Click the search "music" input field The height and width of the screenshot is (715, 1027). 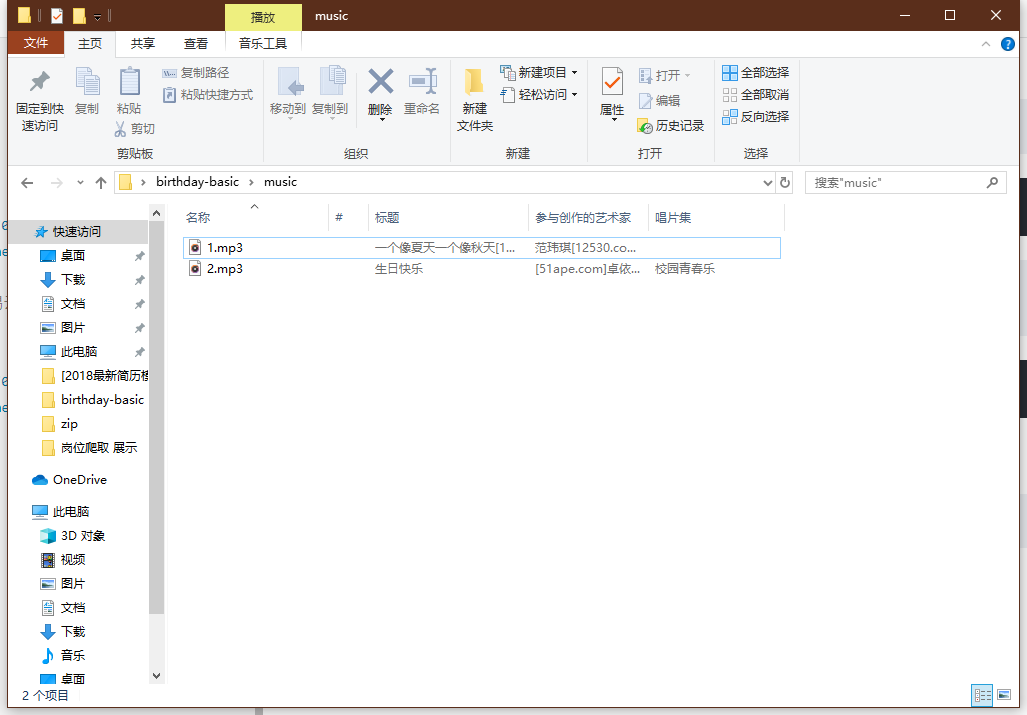[x=895, y=183]
